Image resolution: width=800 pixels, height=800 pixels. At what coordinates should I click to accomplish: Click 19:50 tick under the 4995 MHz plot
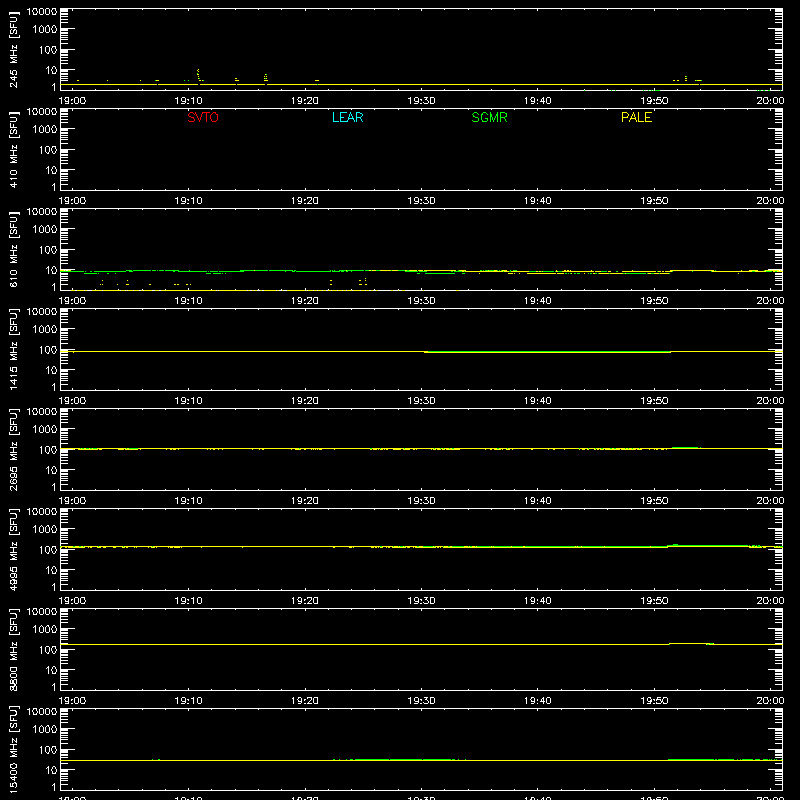(654, 601)
